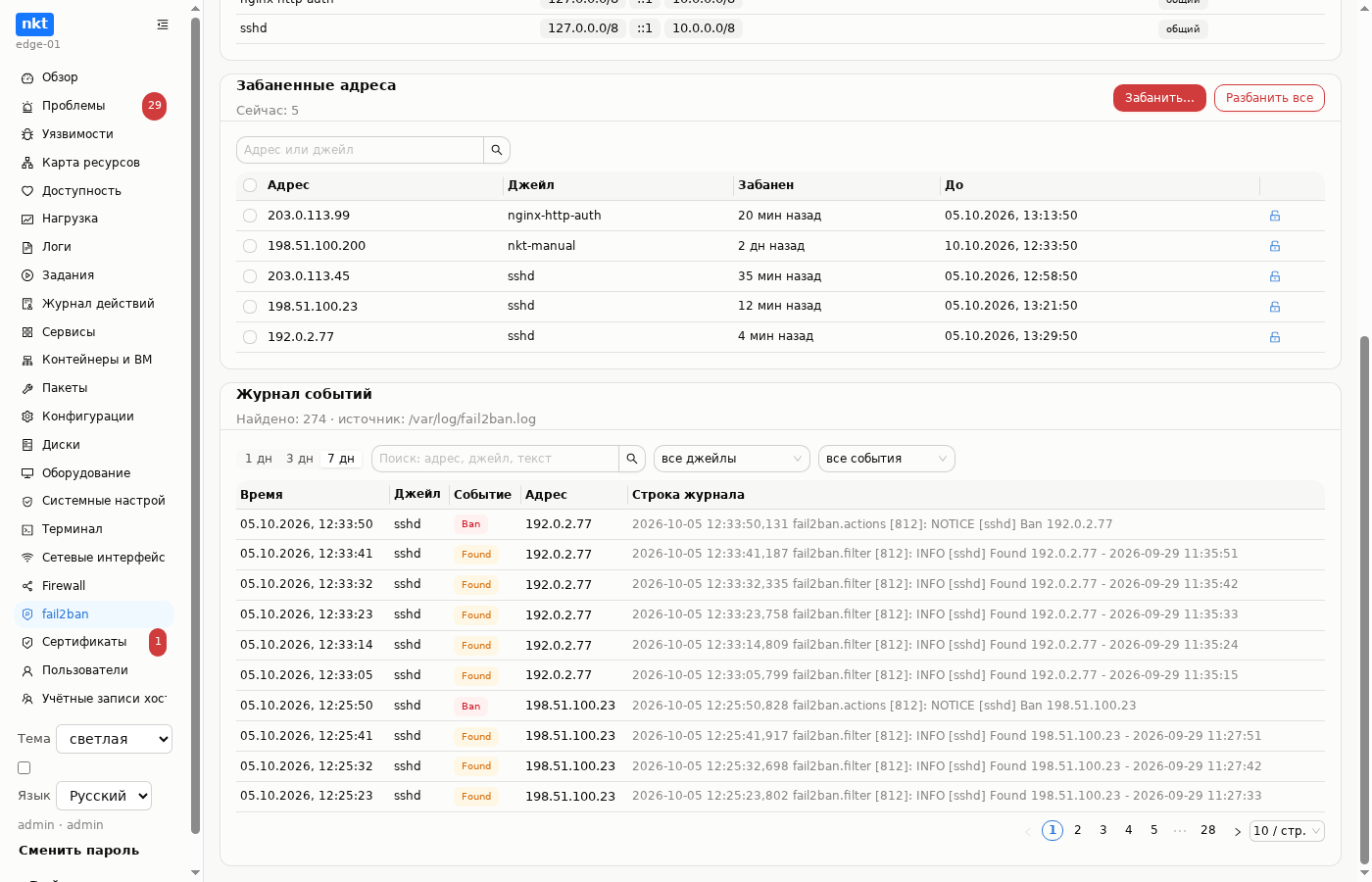The width and height of the screenshot is (1372, 882).
Task: Go to page 28 of event journal
Action: [x=1208, y=831]
